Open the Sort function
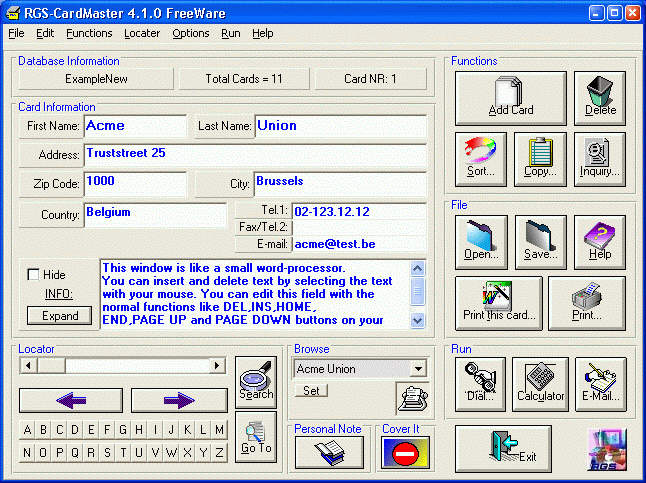This screenshot has width=646, height=483. (481, 159)
